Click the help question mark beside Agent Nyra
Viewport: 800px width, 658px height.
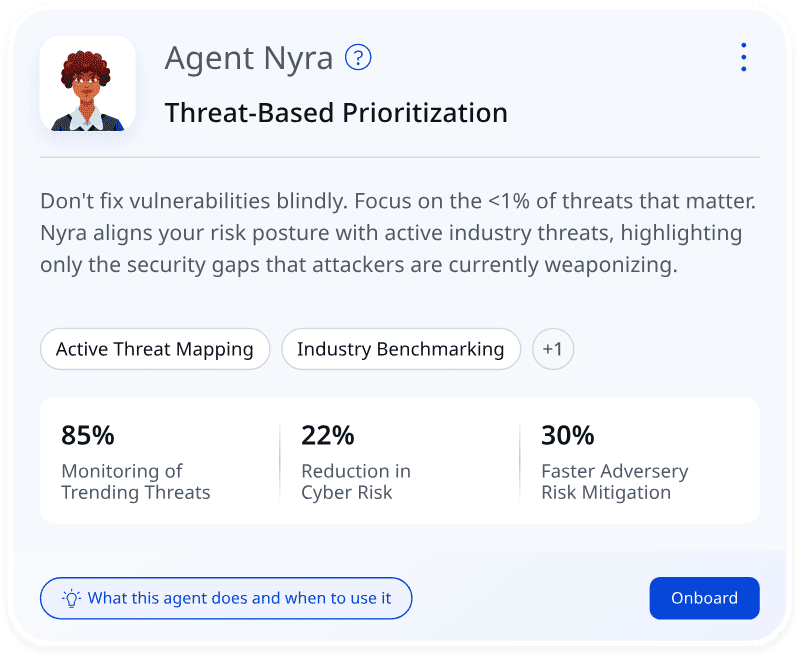[x=358, y=58]
